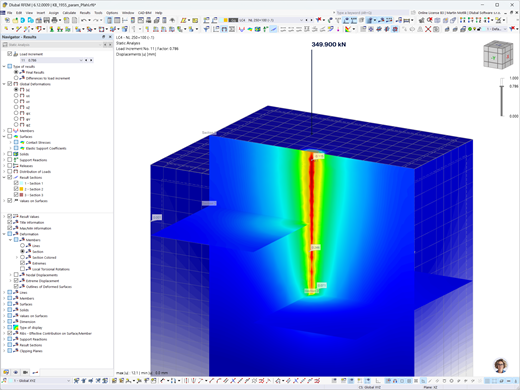Toggle the Title Information checkbox
The height and width of the screenshot is (390, 520).
coord(10,222)
